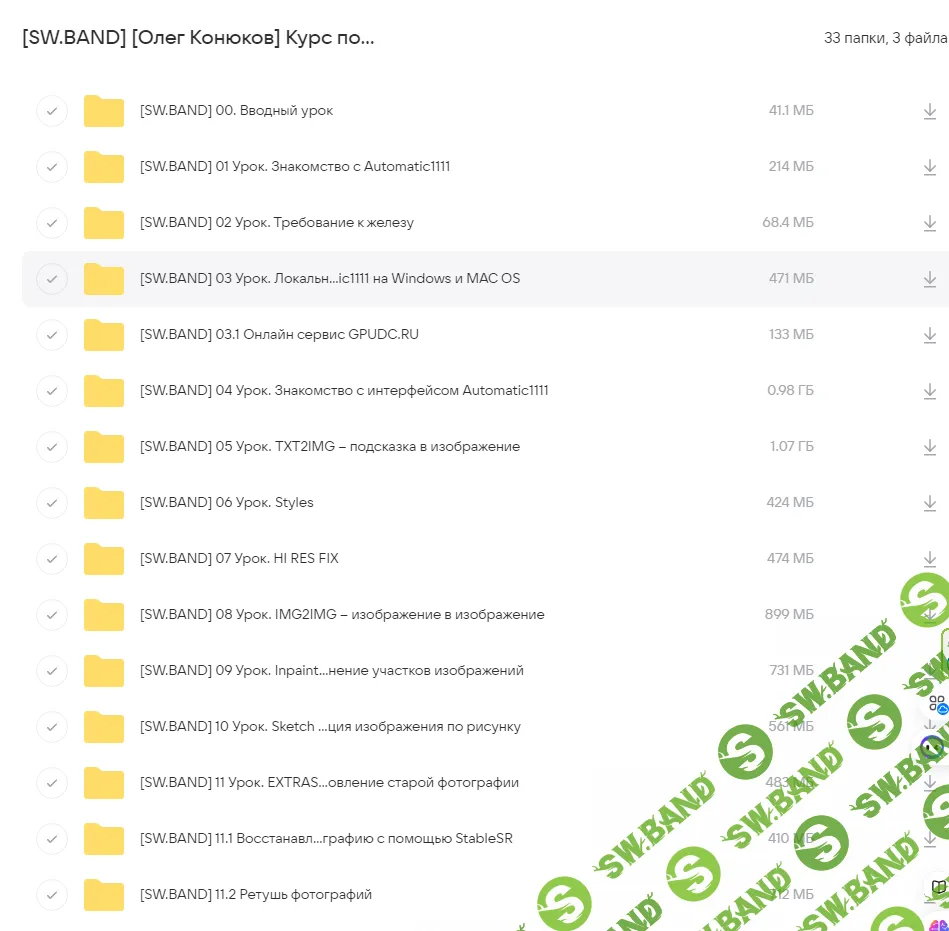Click download arrow for 02 Урок Требование к железу
Viewport: 949px width, 931px height.
[929, 223]
